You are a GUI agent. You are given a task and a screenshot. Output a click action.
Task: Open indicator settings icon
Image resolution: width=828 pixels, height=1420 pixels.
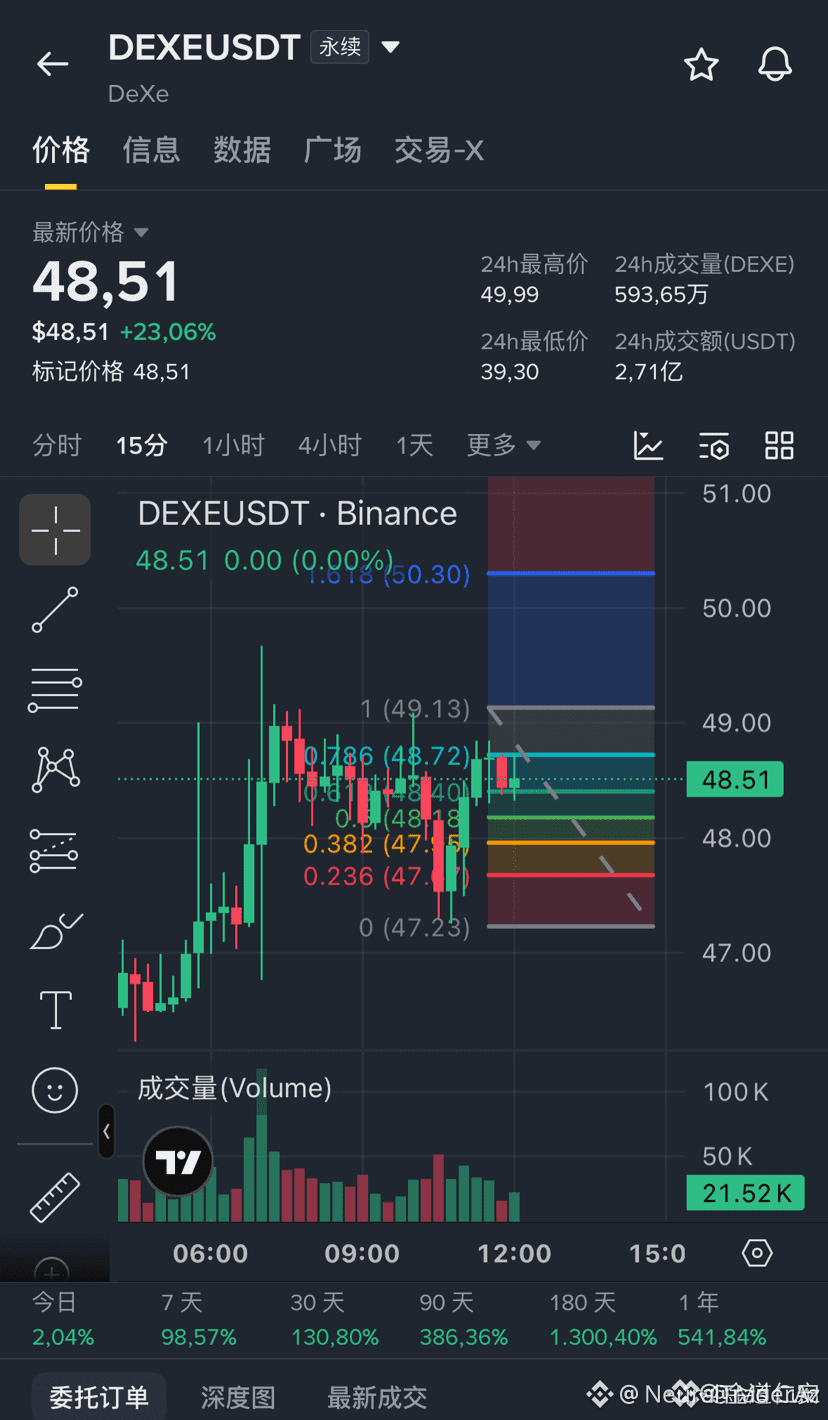[x=714, y=446]
